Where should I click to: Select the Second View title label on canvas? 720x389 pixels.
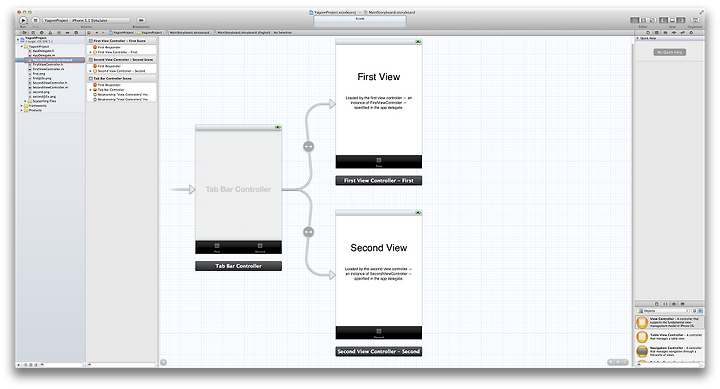coord(379,248)
